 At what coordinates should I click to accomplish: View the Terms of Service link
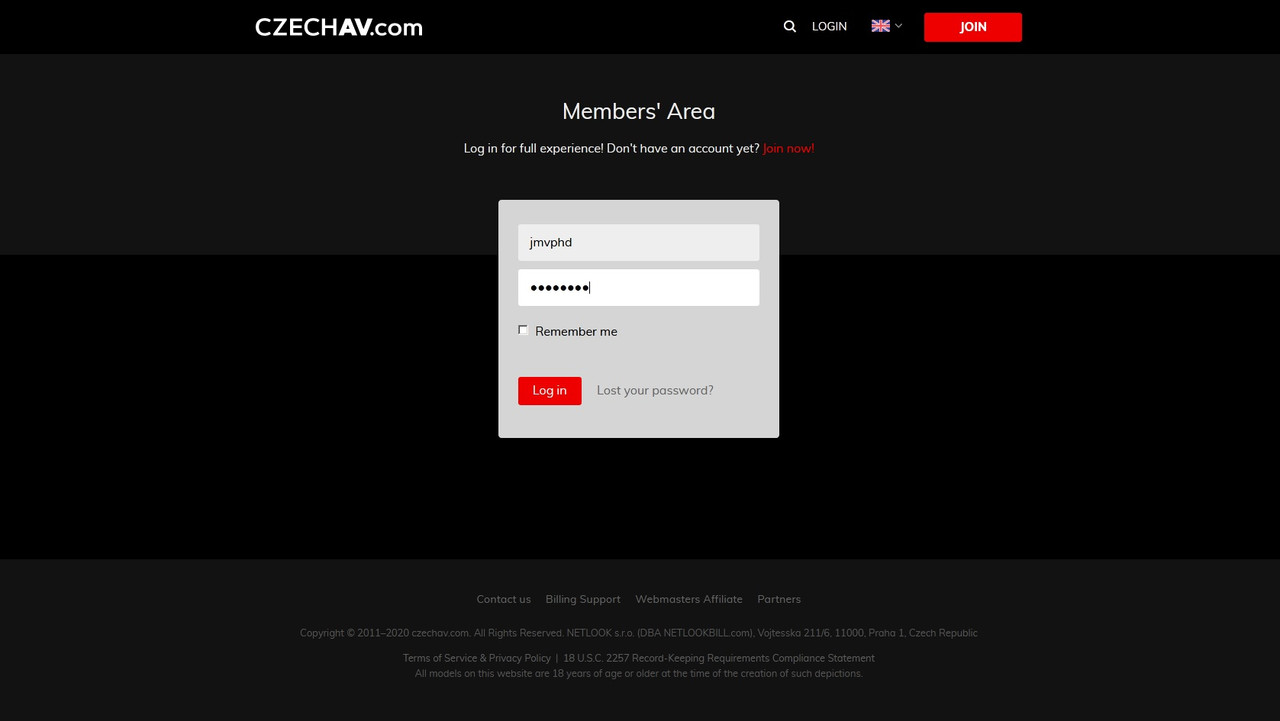tap(440, 658)
